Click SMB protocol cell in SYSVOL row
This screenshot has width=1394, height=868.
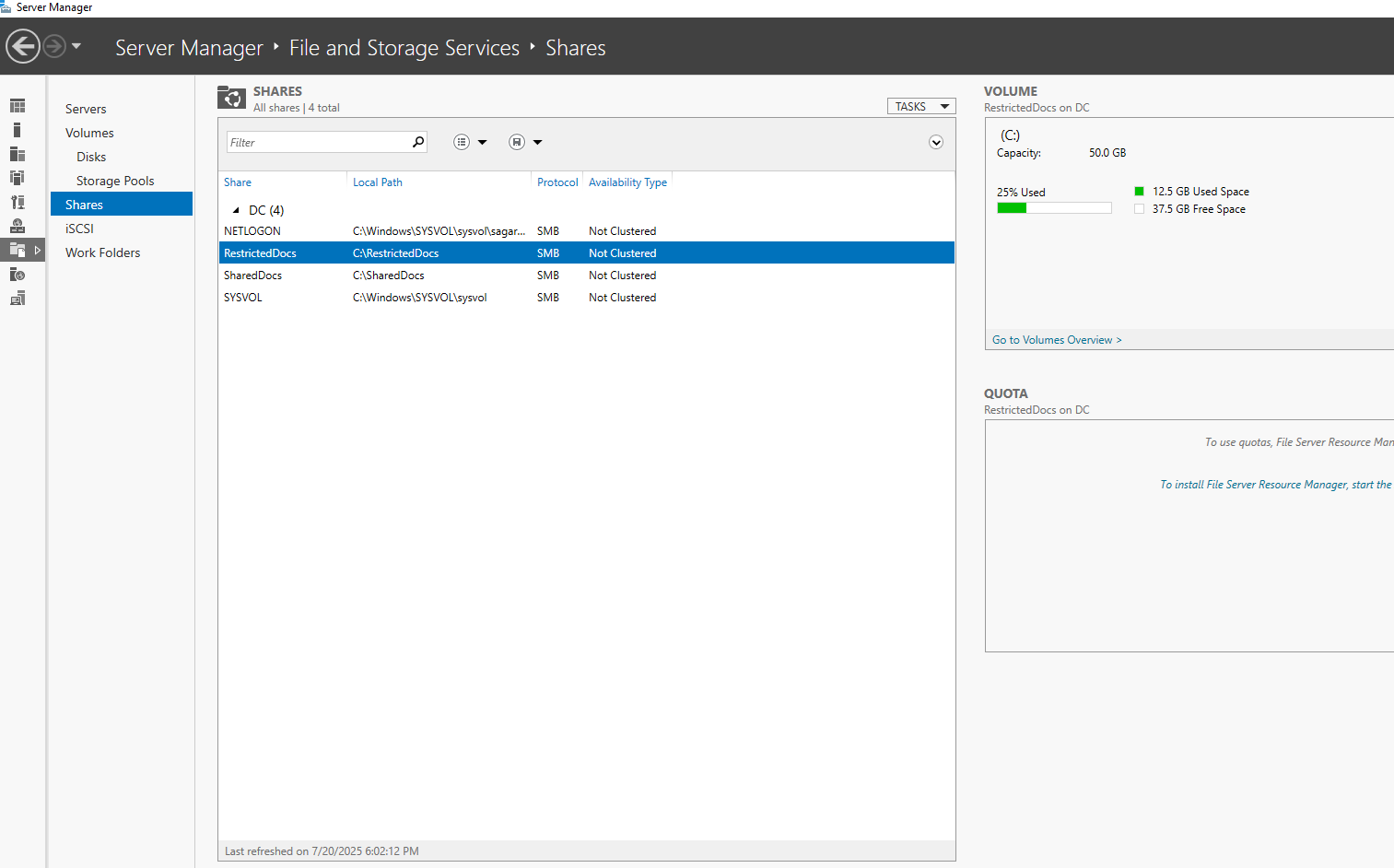pyautogui.click(x=548, y=298)
